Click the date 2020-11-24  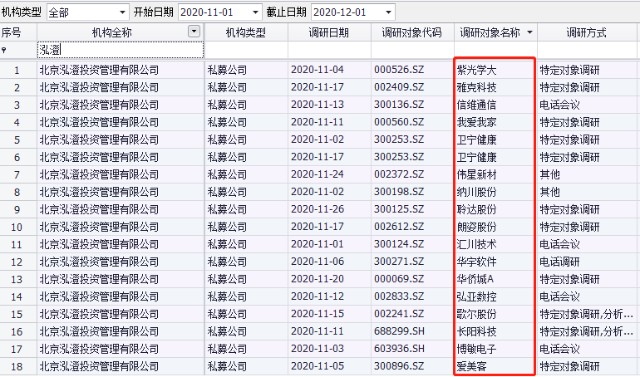coord(317,175)
